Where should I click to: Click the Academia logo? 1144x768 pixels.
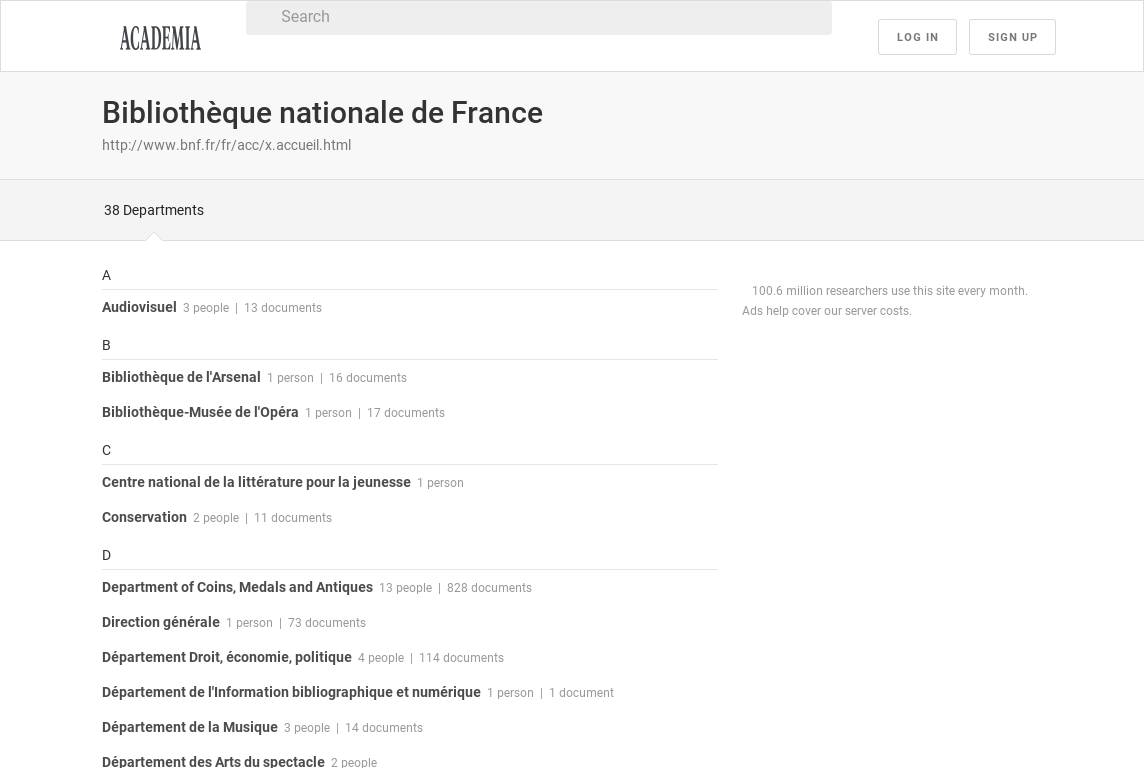pyautogui.click(x=160, y=38)
